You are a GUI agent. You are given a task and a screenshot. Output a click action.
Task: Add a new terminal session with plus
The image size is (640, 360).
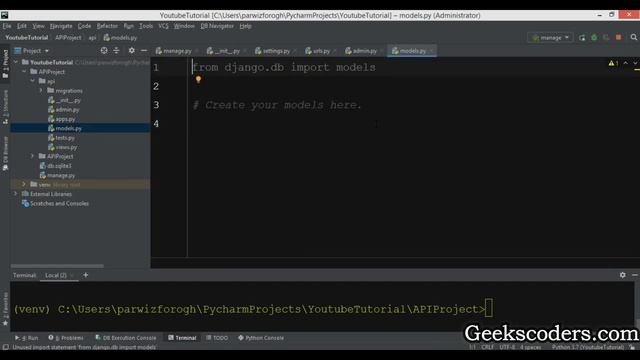86,275
